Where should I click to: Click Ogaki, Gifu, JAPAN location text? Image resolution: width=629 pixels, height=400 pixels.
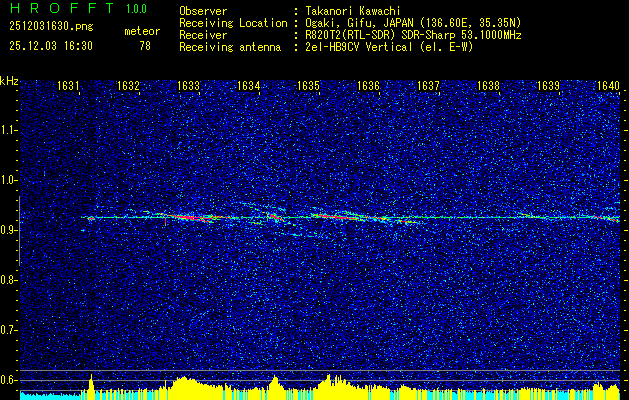click(413, 23)
